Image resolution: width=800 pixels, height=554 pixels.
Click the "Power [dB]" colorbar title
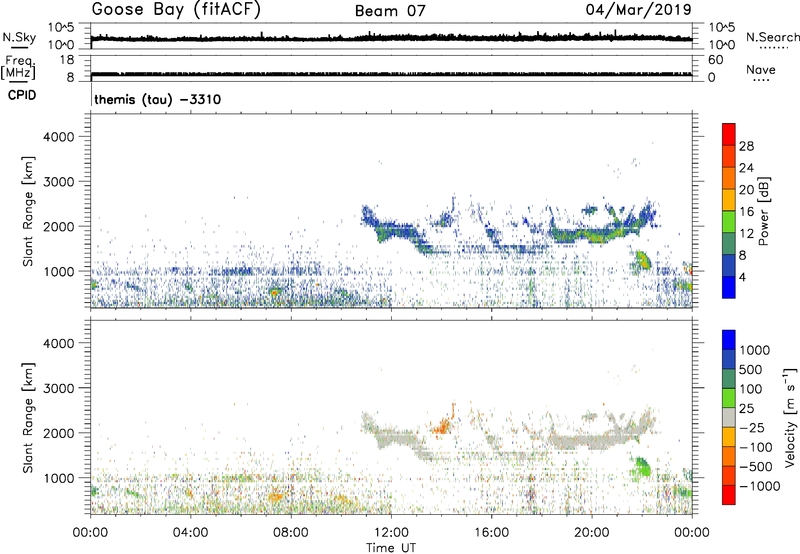pos(763,211)
